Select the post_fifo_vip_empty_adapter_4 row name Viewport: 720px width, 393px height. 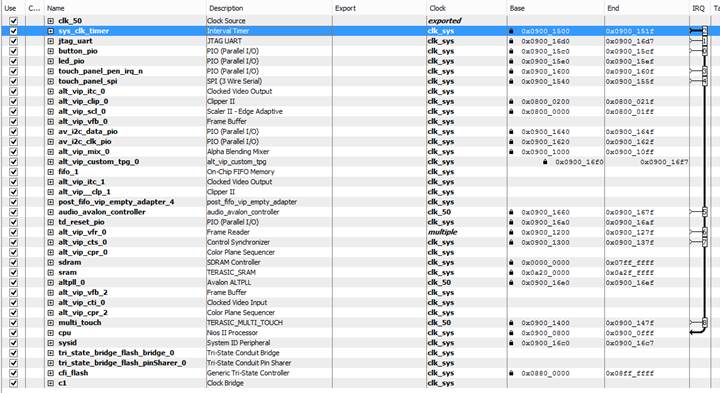116,202
